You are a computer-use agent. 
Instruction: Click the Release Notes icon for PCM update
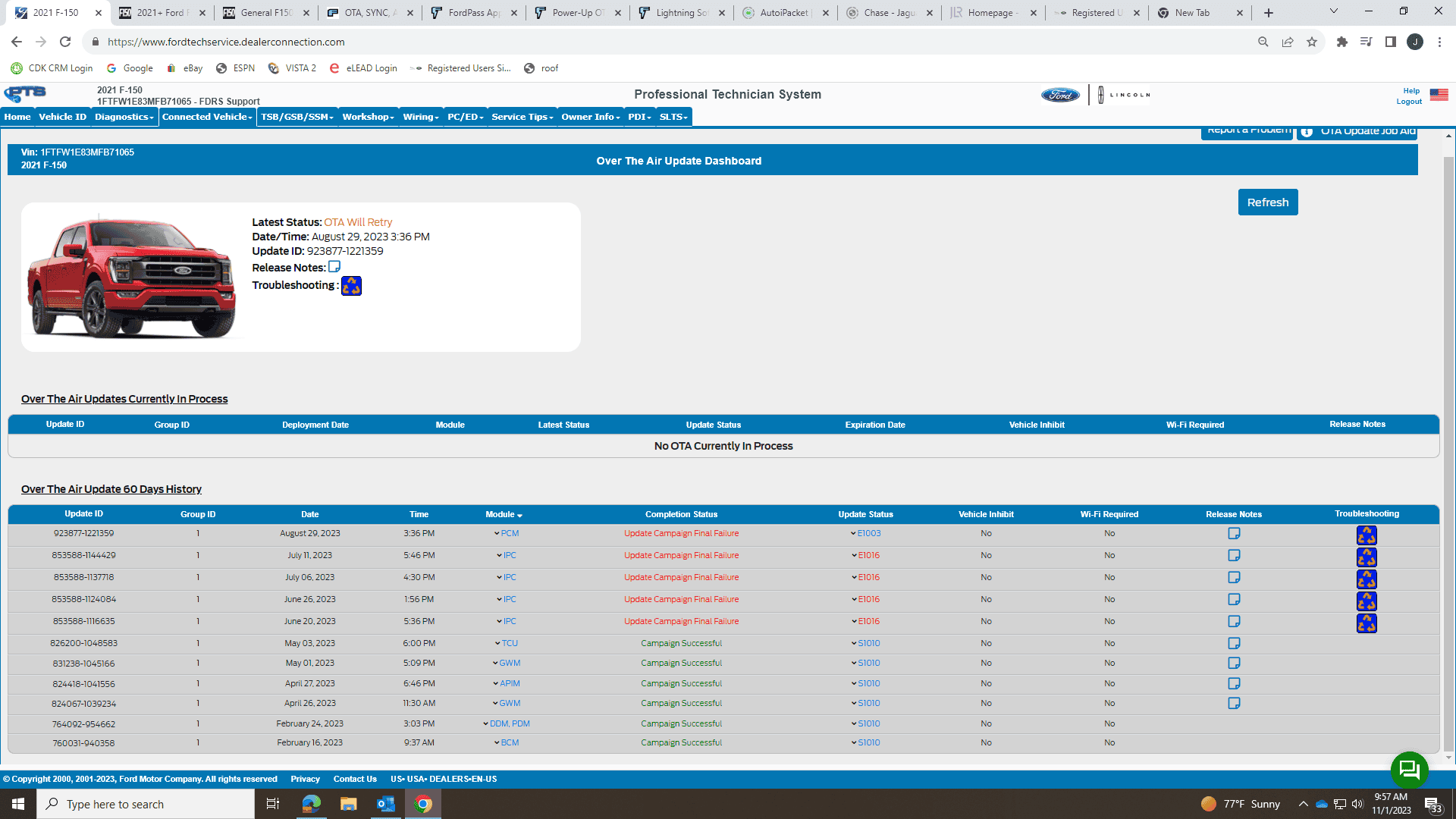coord(1233,534)
